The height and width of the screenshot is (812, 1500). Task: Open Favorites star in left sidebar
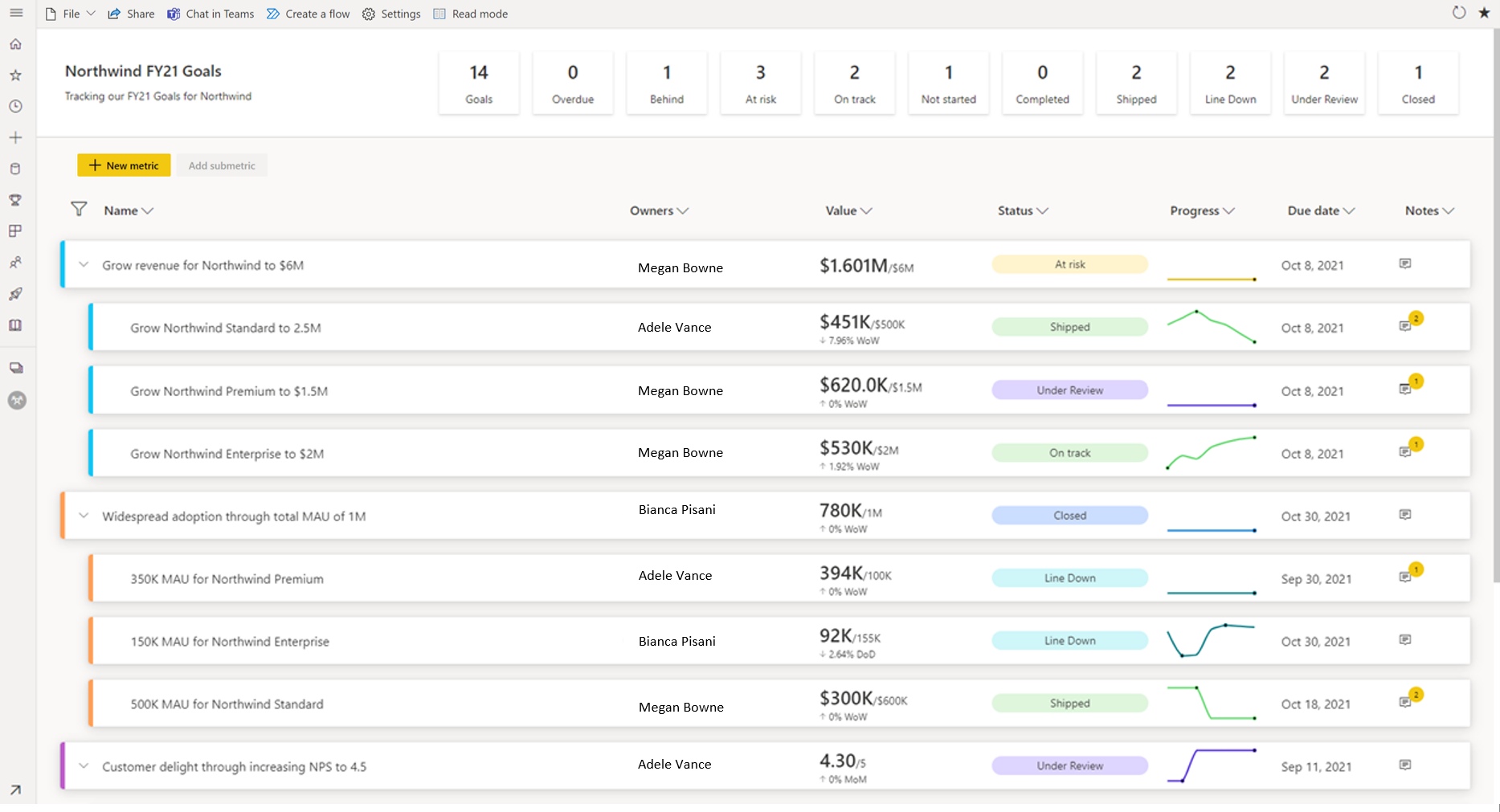click(x=15, y=75)
